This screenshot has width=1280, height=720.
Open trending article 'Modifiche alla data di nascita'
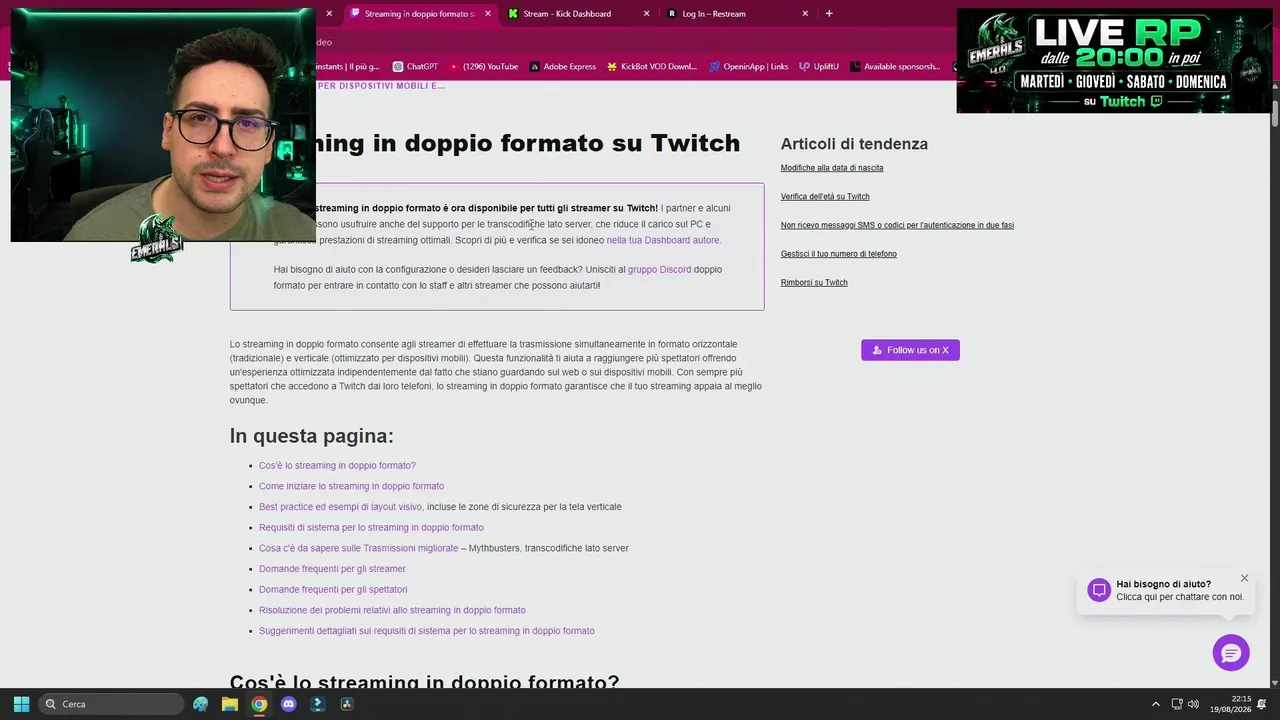pos(832,168)
